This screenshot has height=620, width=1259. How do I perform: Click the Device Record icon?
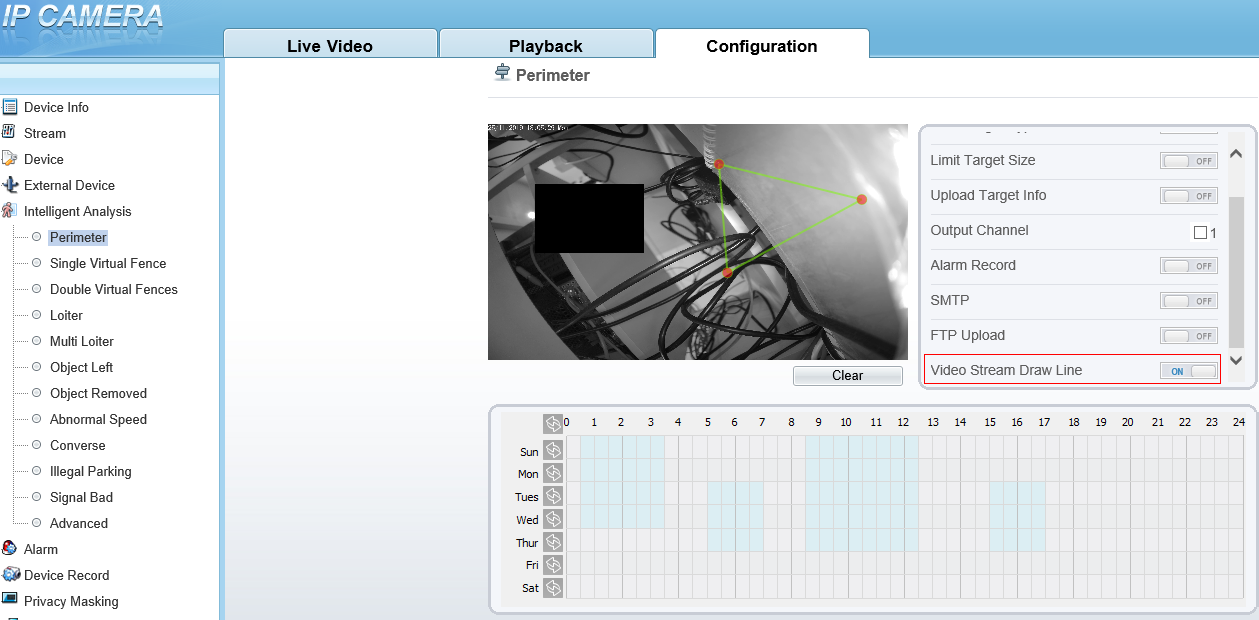11,574
